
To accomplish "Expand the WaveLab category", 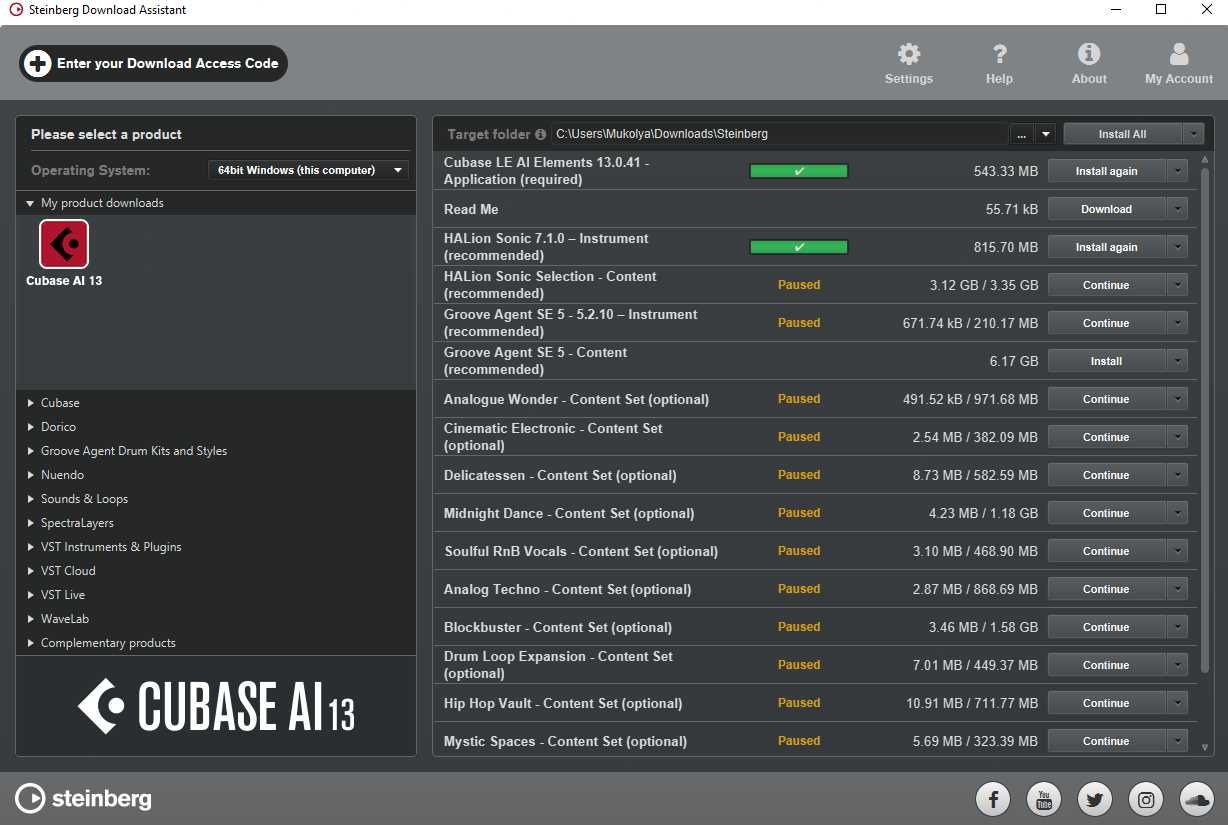I will pos(31,619).
